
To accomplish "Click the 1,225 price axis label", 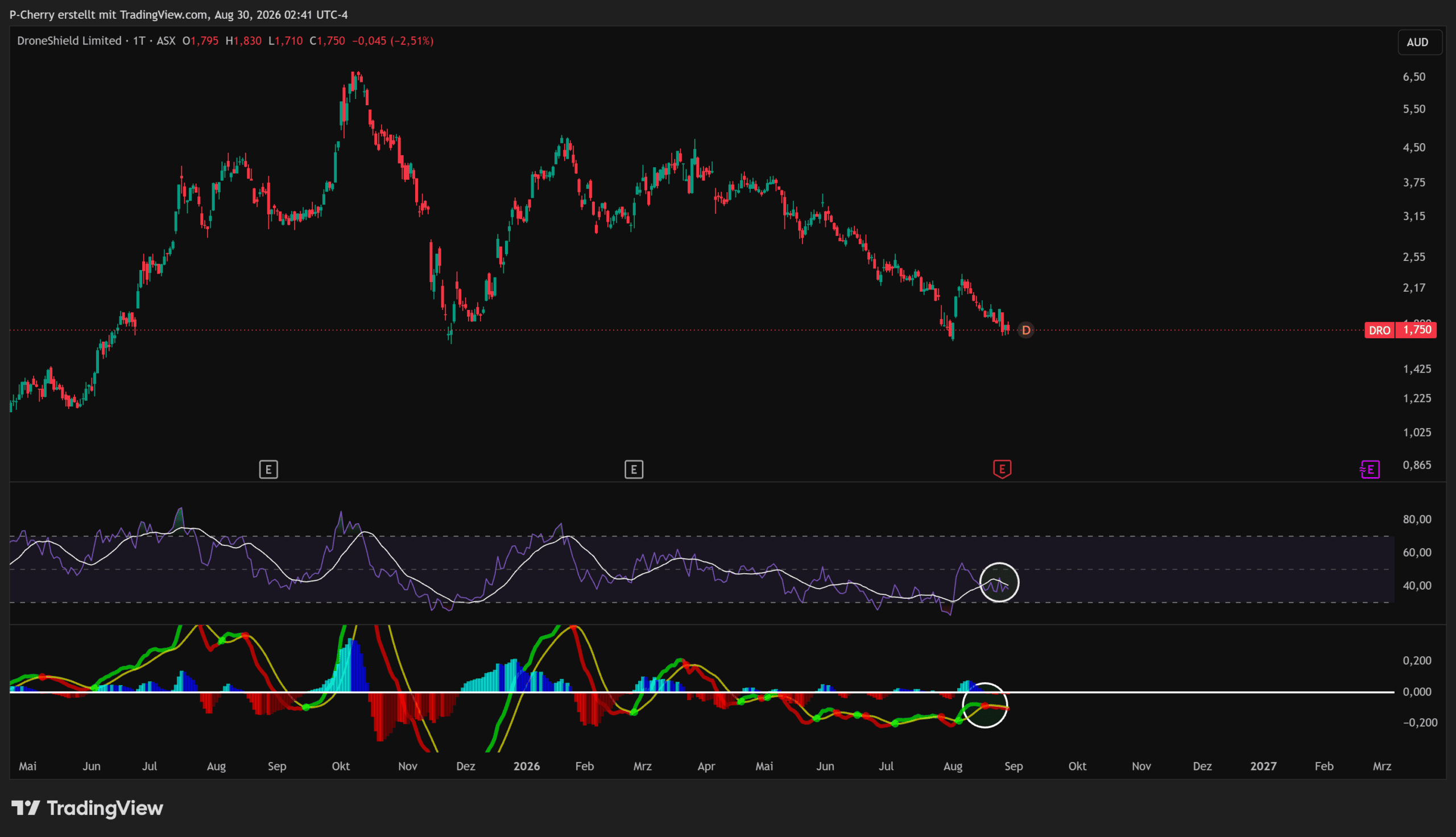I will tap(1417, 399).
